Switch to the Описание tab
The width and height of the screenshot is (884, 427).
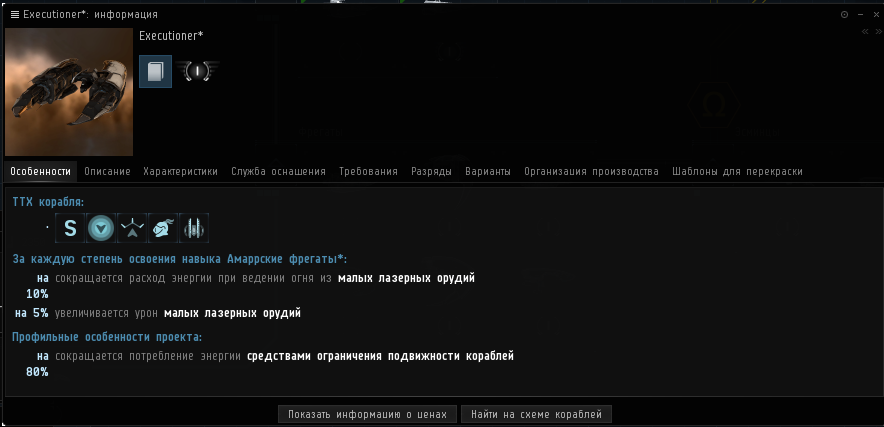tap(107, 172)
